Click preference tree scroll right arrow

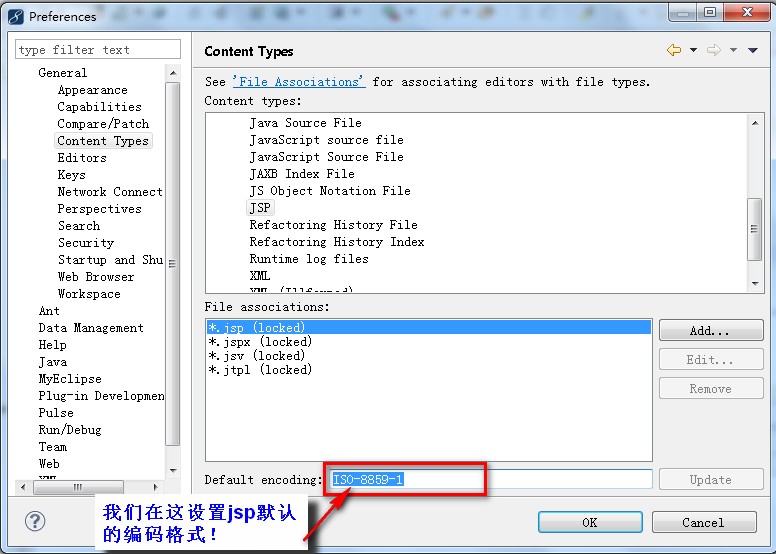(x=155, y=487)
